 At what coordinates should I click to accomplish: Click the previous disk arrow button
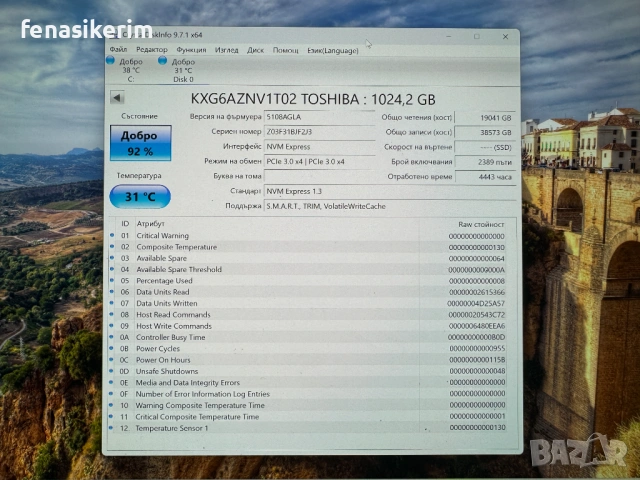point(117,98)
